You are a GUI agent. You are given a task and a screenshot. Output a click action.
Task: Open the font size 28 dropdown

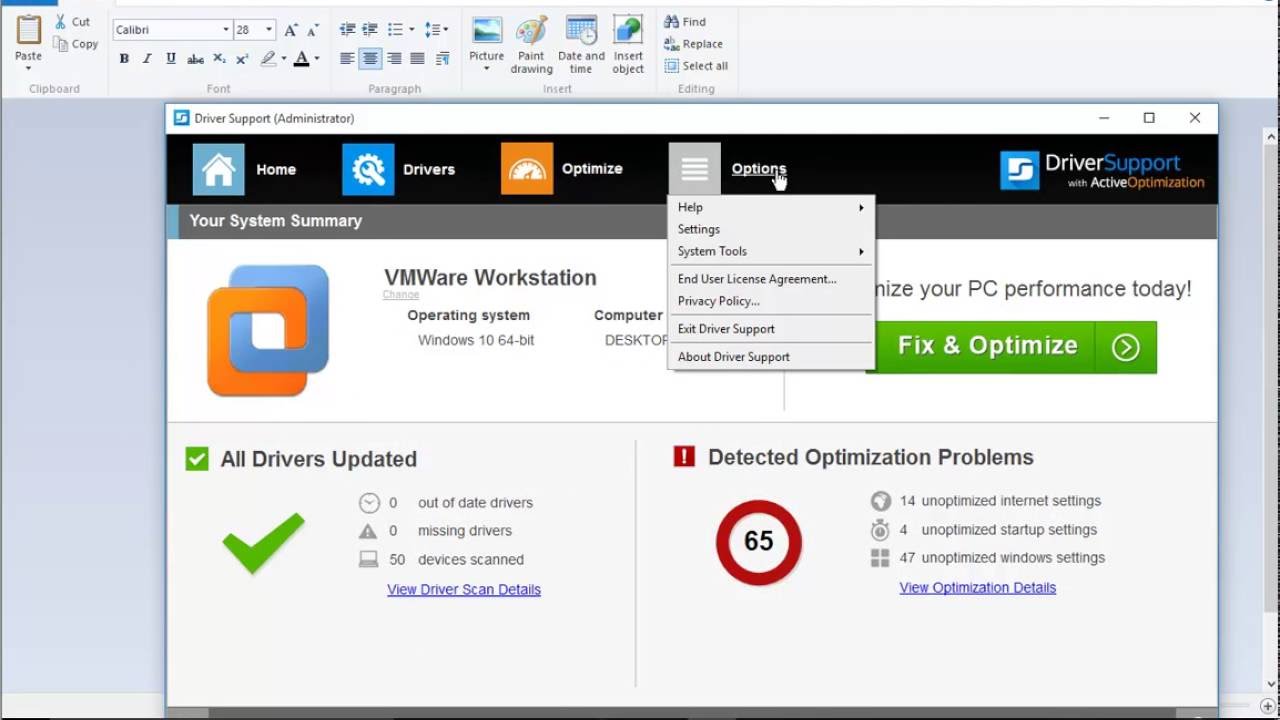(269, 30)
